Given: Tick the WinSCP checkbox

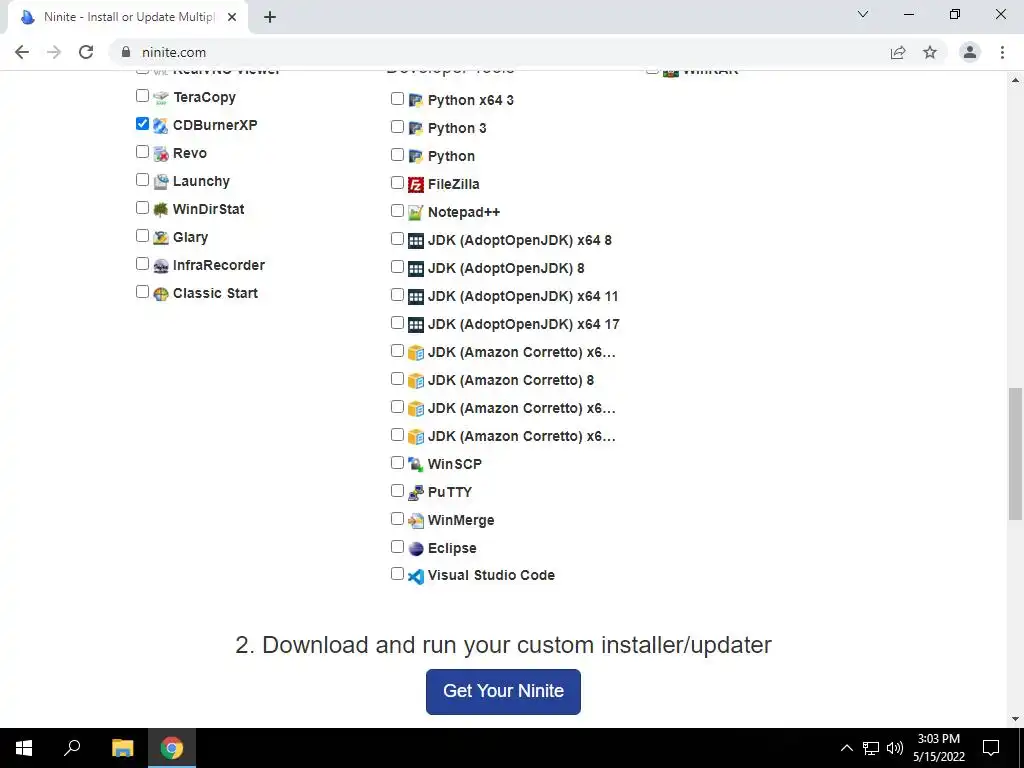Looking at the screenshot, I should (x=397, y=462).
